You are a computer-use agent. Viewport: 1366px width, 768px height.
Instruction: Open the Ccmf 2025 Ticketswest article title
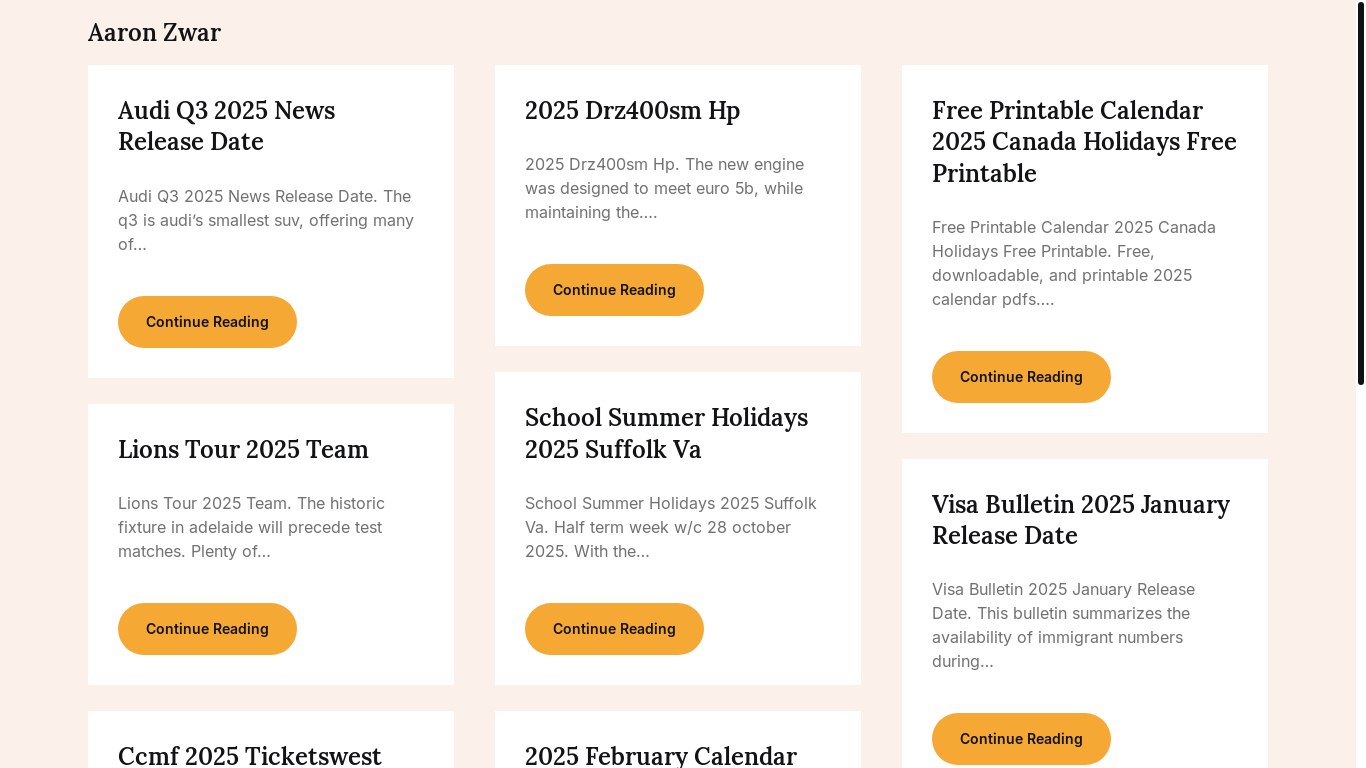250,755
